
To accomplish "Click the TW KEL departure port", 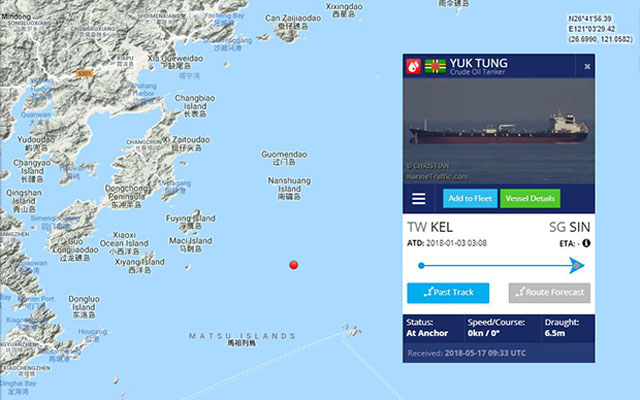I will tap(430, 227).
